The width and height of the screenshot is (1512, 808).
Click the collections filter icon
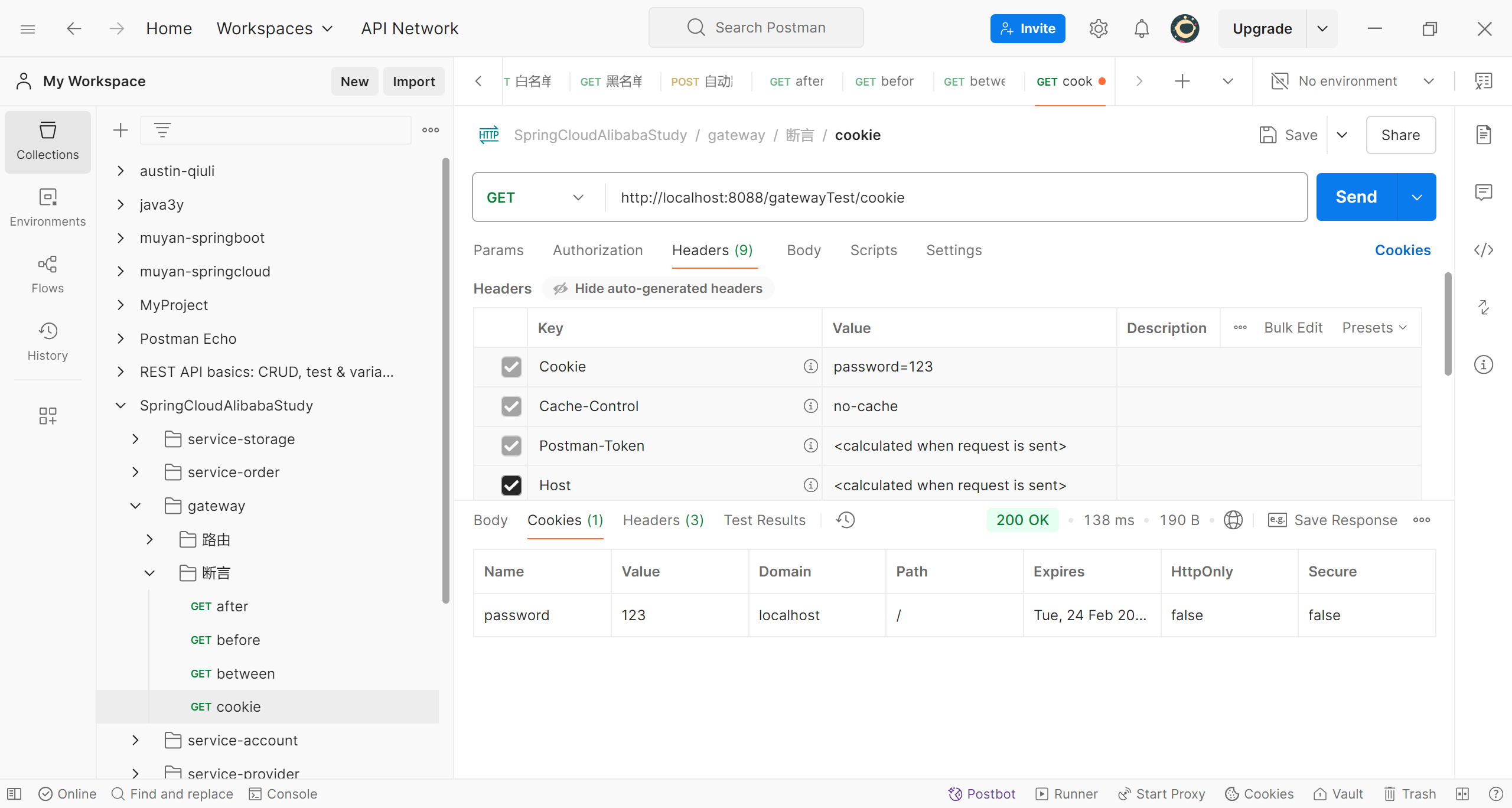click(162, 130)
